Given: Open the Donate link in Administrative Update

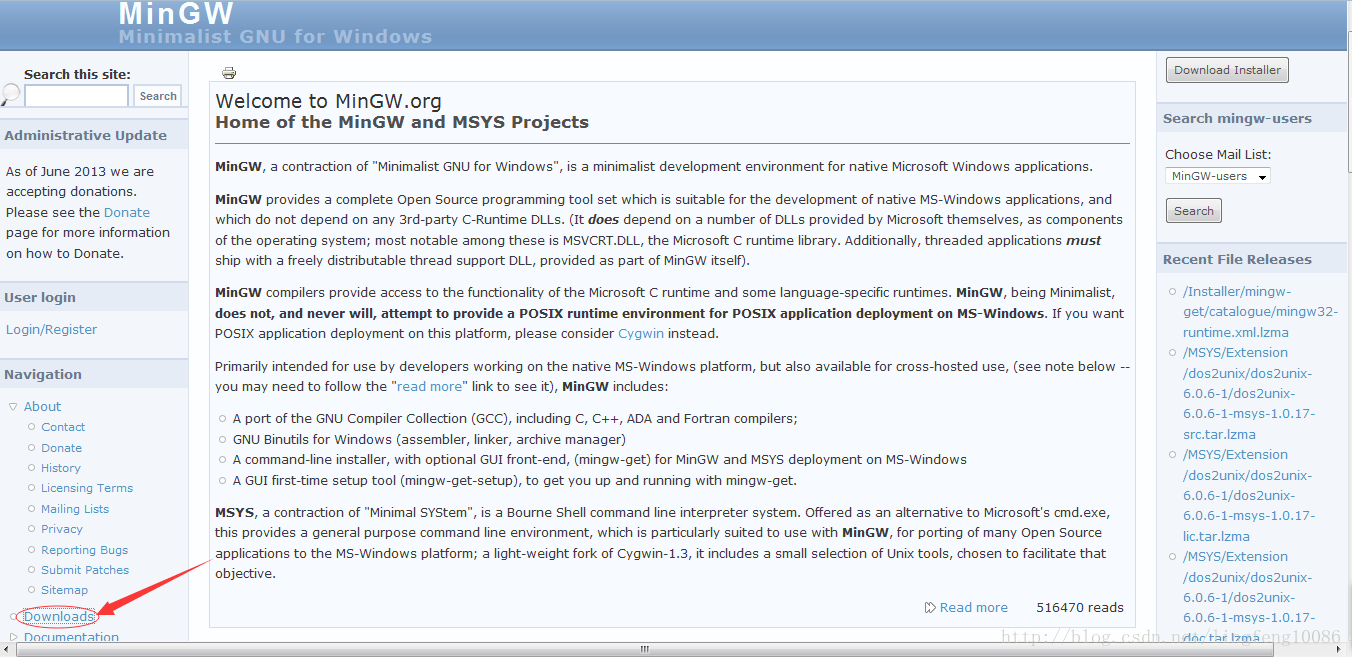Looking at the screenshot, I should [x=127, y=212].
